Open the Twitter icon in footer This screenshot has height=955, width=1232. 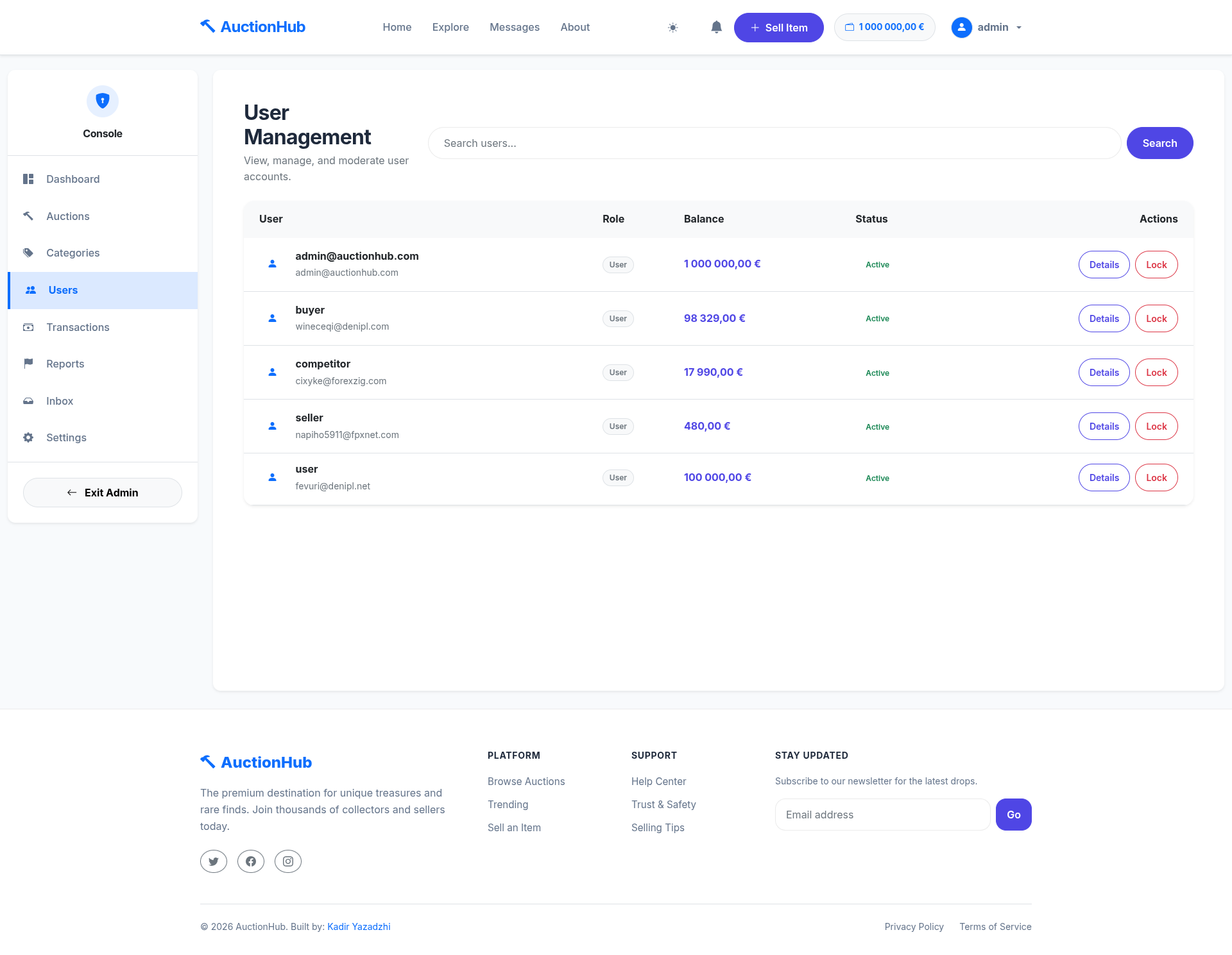click(x=214, y=861)
